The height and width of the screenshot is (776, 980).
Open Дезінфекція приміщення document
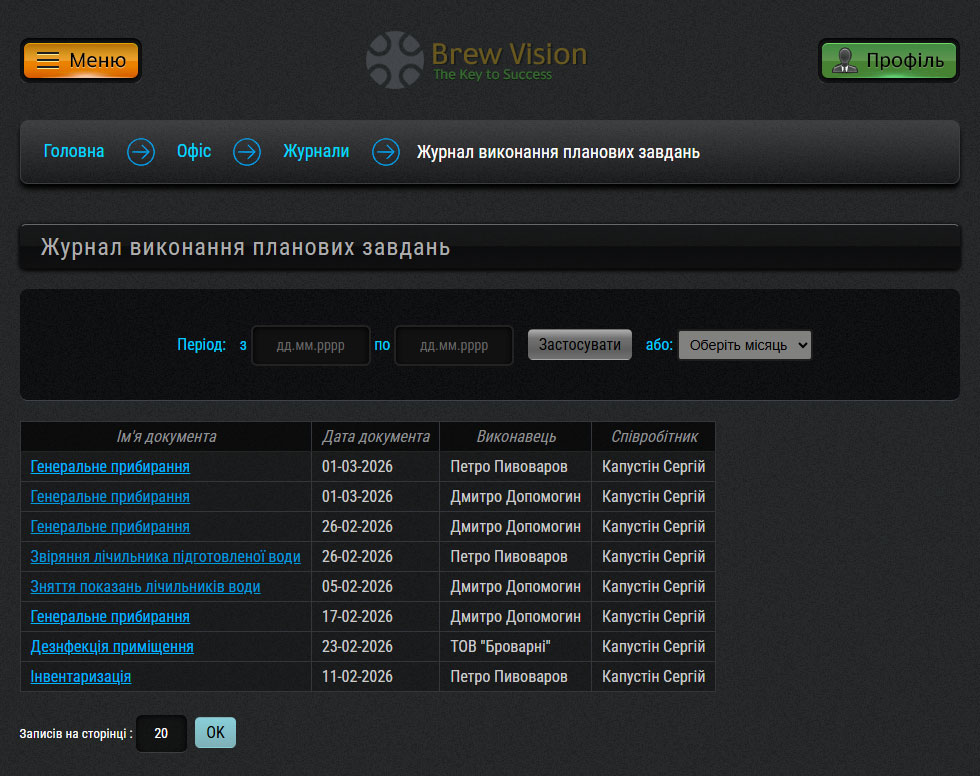(x=112, y=647)
